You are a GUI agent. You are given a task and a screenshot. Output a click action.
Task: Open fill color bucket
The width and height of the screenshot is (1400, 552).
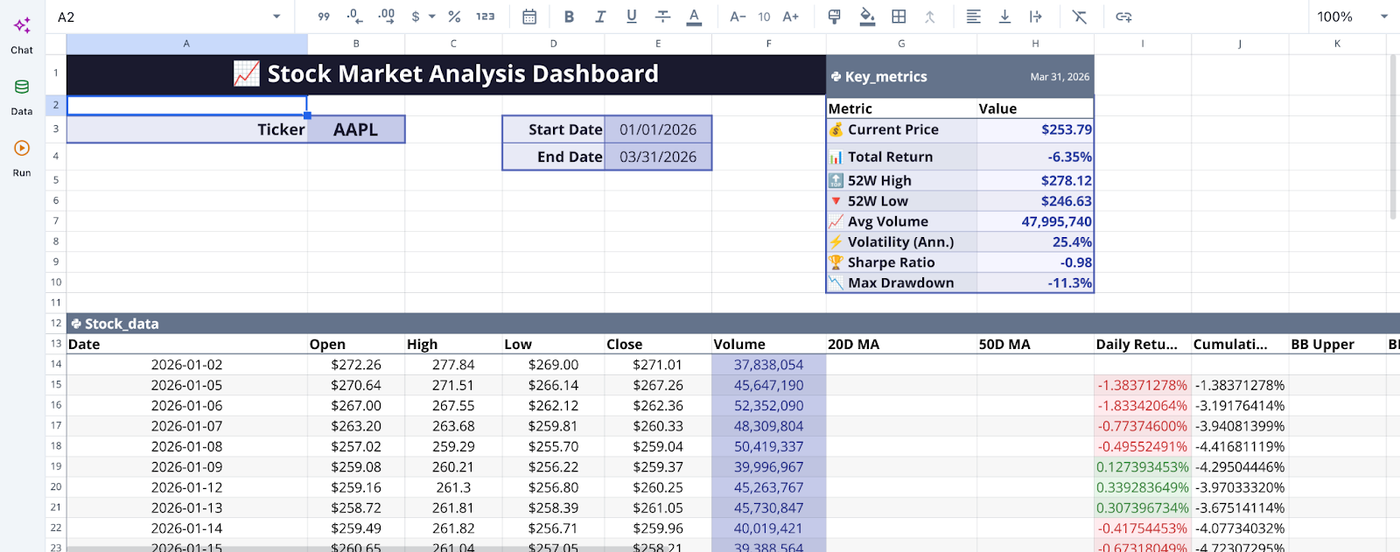click(867, 16)
